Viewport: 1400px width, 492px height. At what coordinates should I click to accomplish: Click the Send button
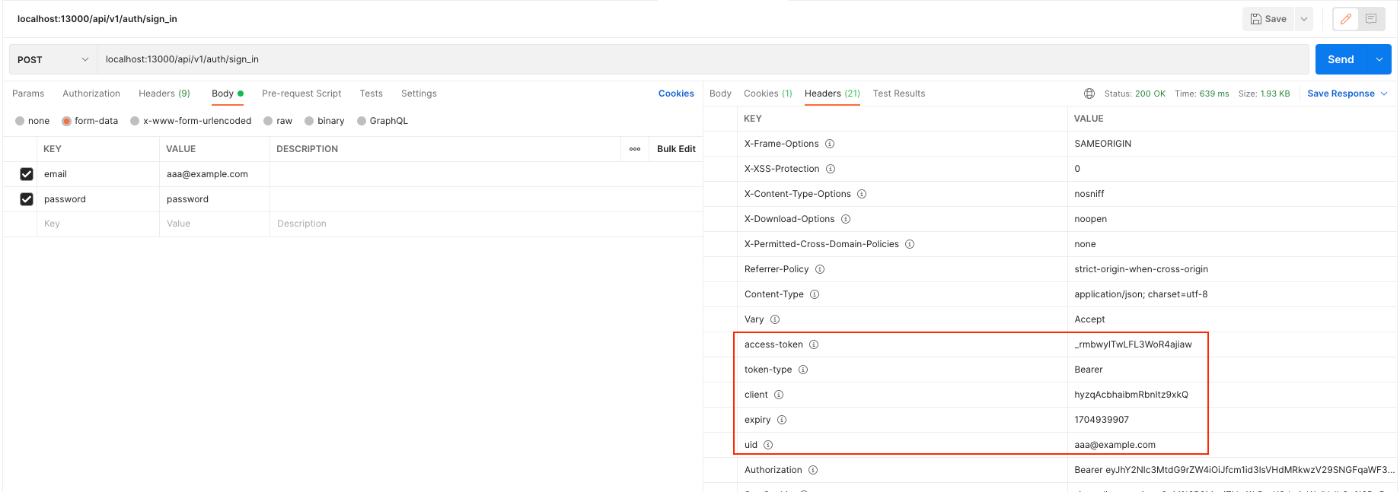[x=1340, y=60]
